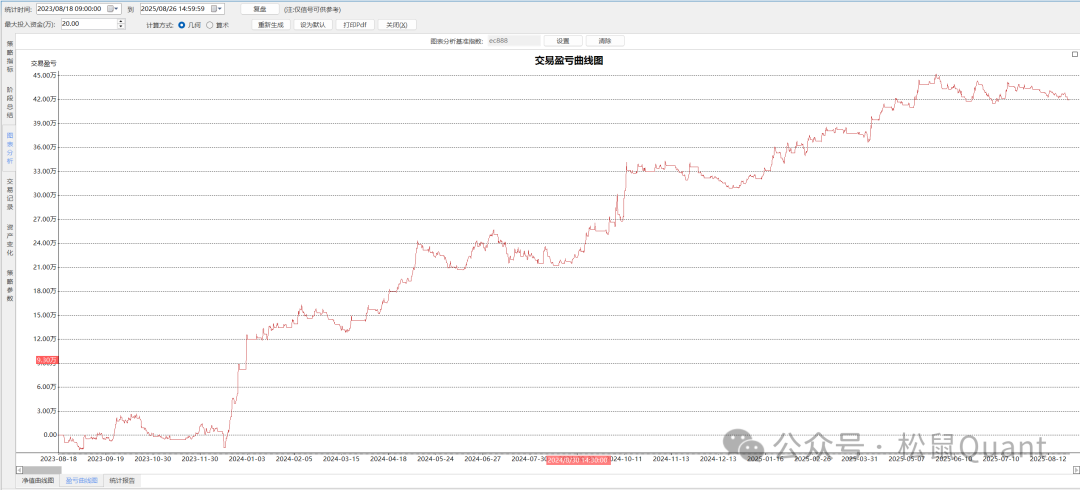Click the 最大投入资金 input field

[x=80, y=23]
